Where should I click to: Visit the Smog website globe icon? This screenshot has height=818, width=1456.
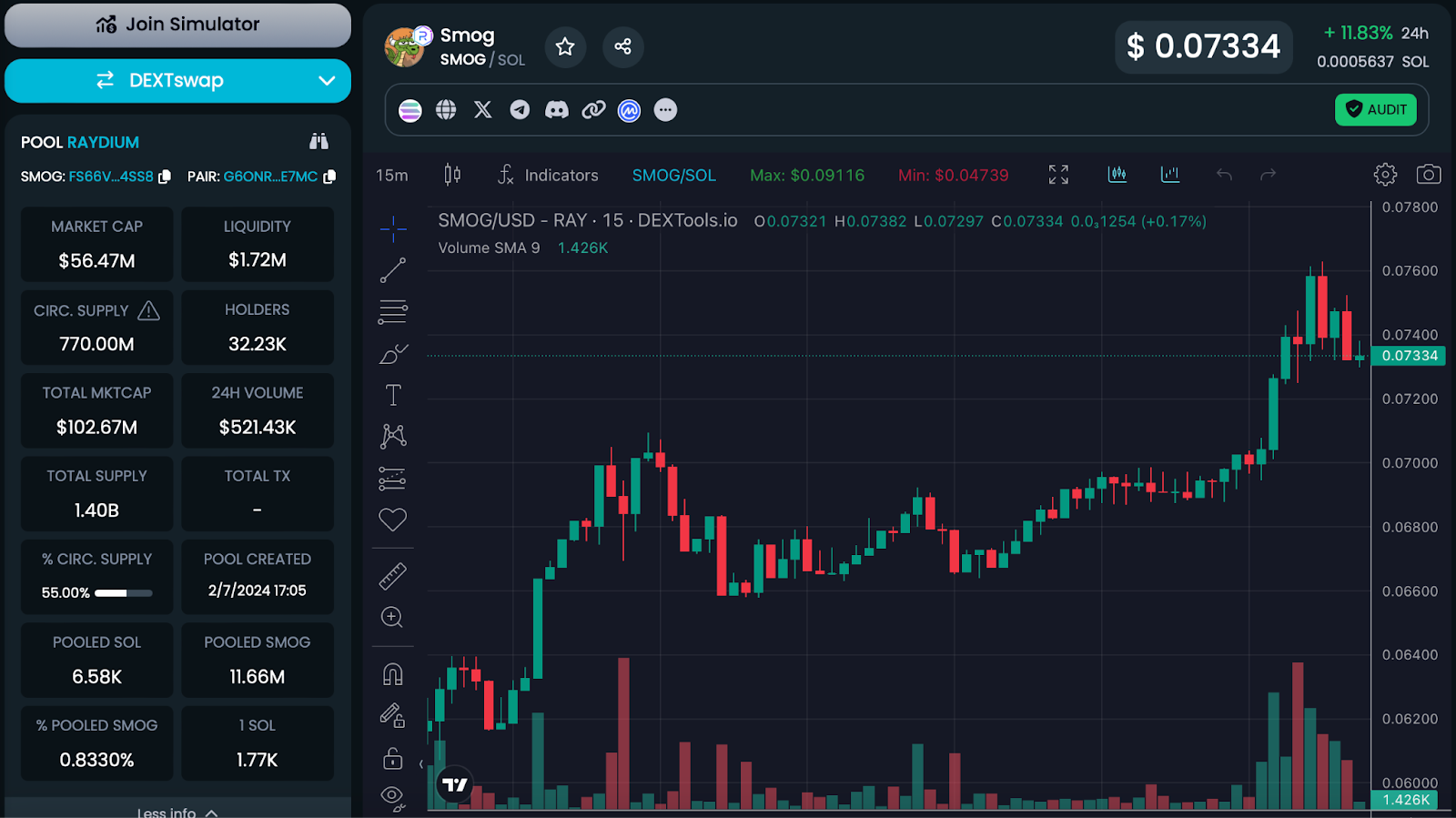[x=446, y=110]
